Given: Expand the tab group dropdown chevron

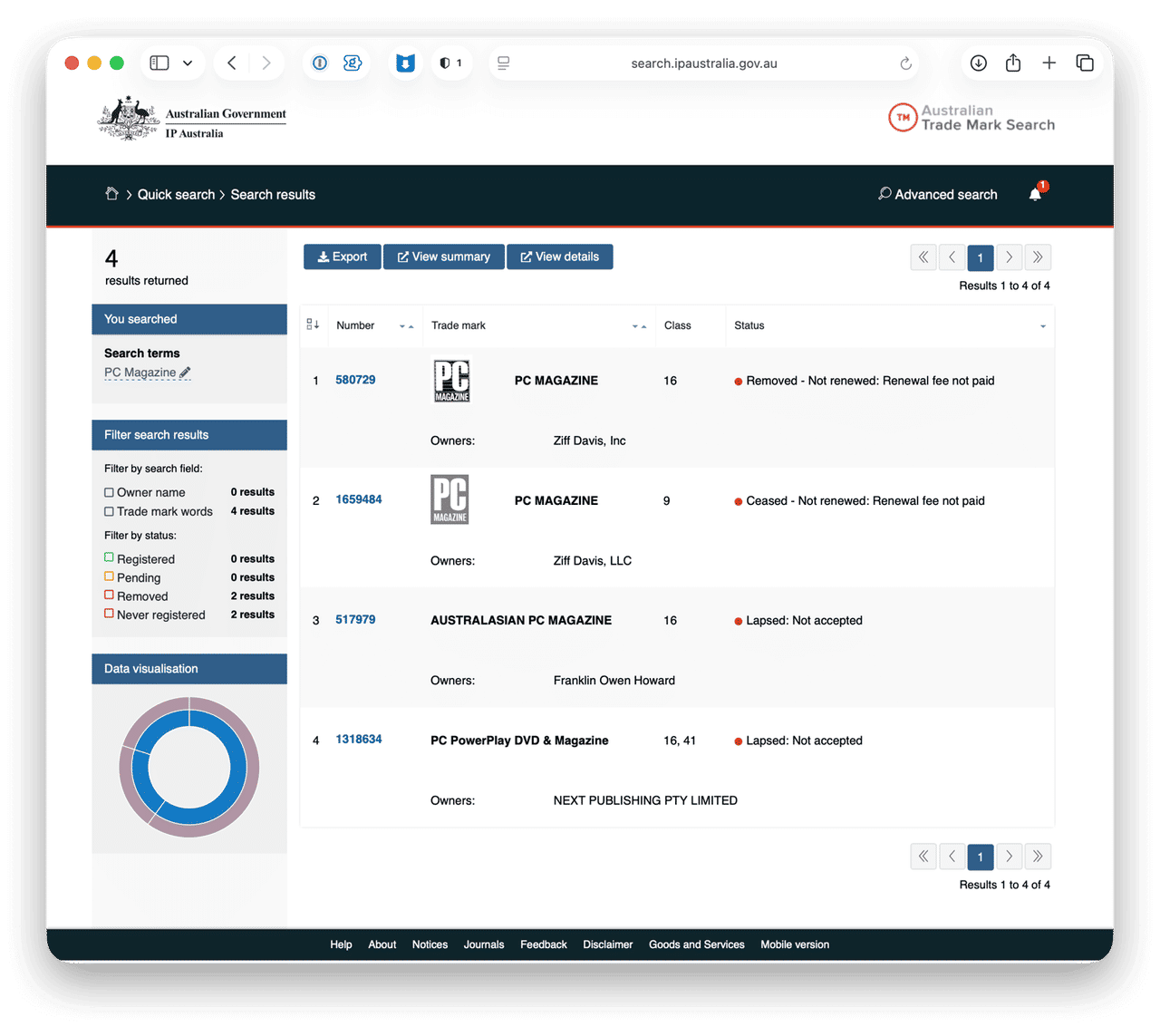Looking at the screenshot, I should 188,63.
